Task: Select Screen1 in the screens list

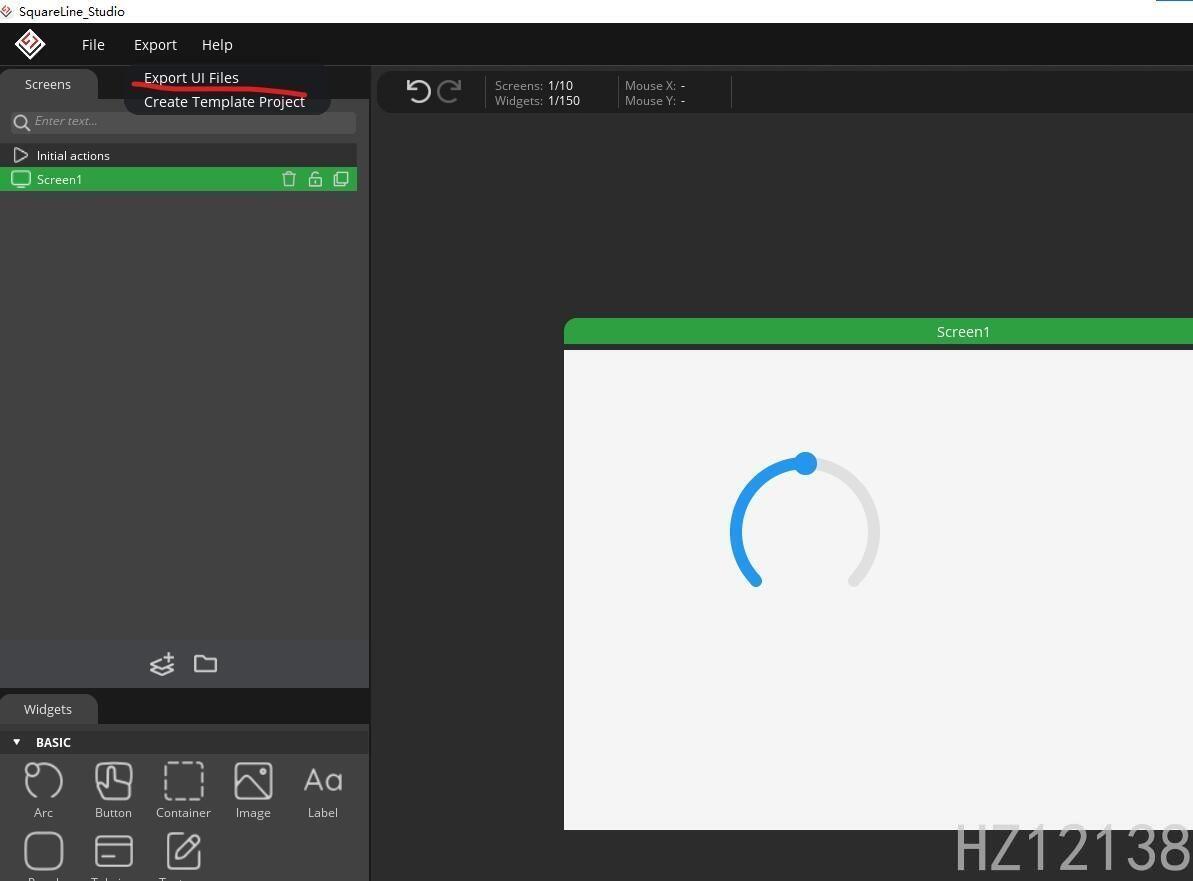Action: coord(178,179)
